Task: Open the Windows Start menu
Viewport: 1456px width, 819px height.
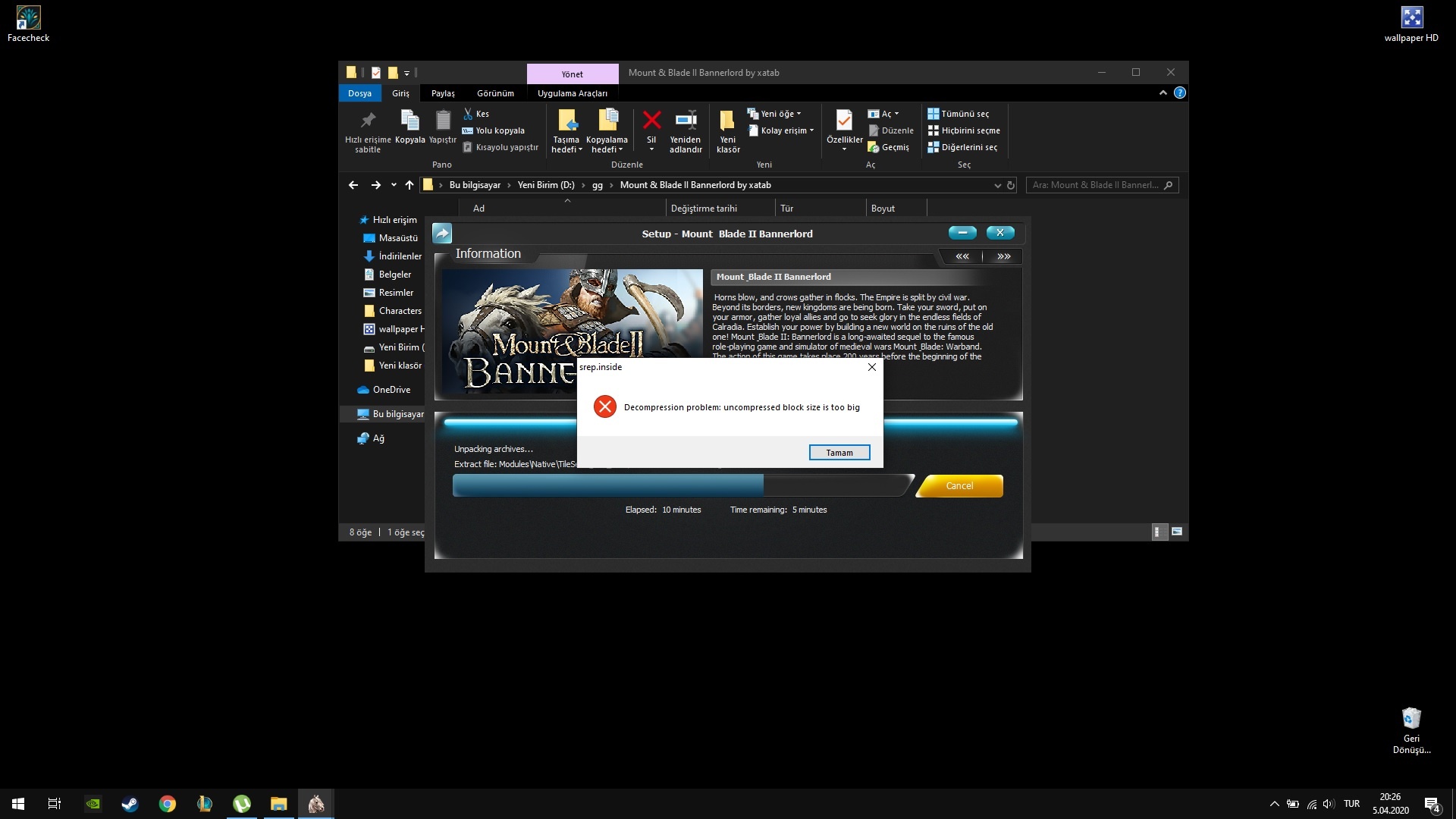Action: [18, 804]
